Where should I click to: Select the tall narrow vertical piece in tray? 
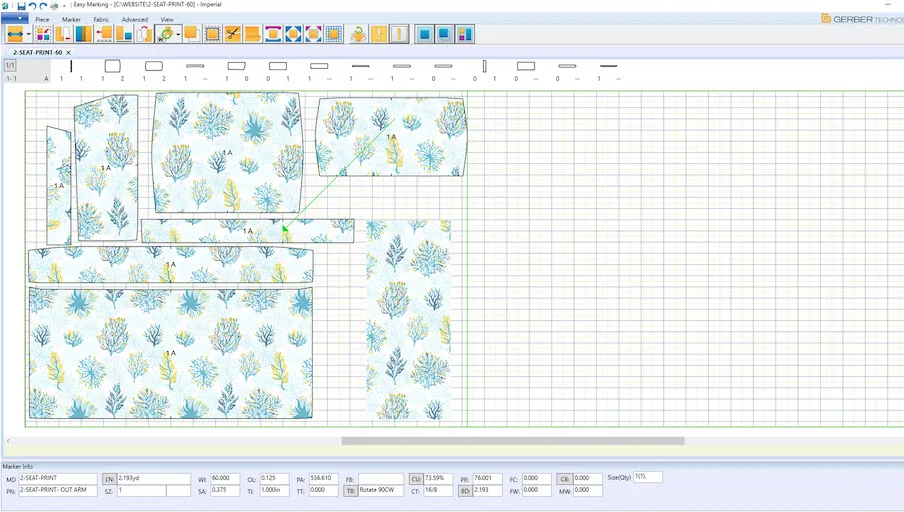(484, 66)
